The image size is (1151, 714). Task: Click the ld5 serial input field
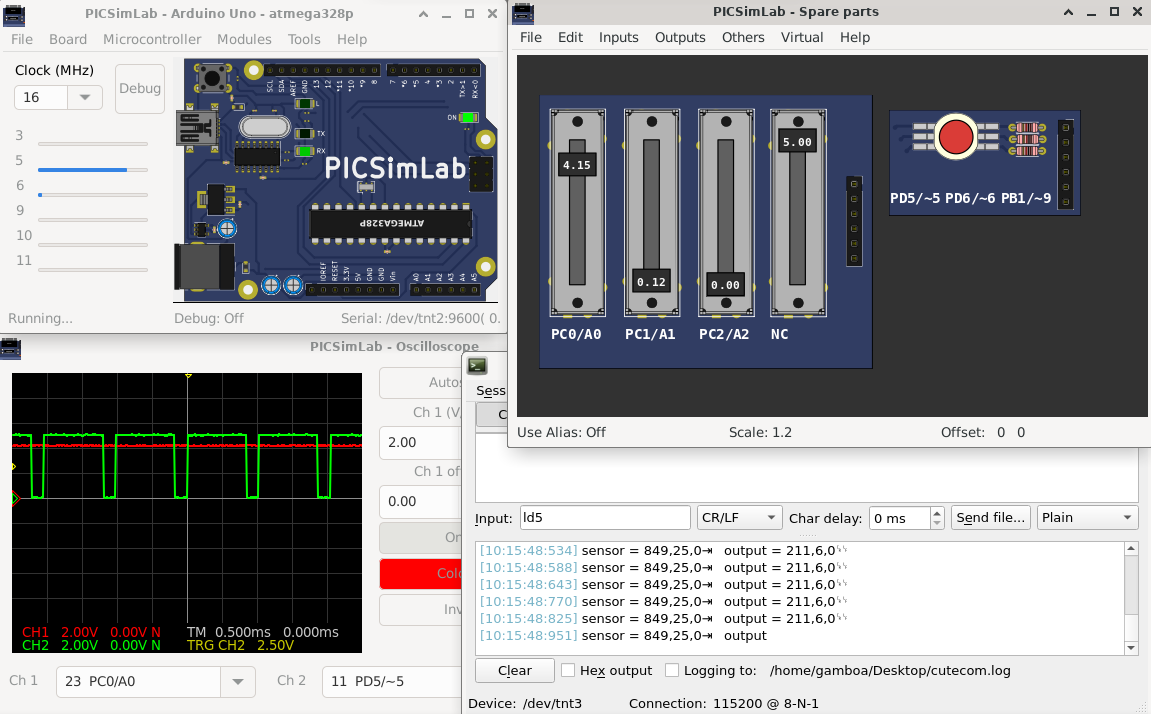point(604,517)
